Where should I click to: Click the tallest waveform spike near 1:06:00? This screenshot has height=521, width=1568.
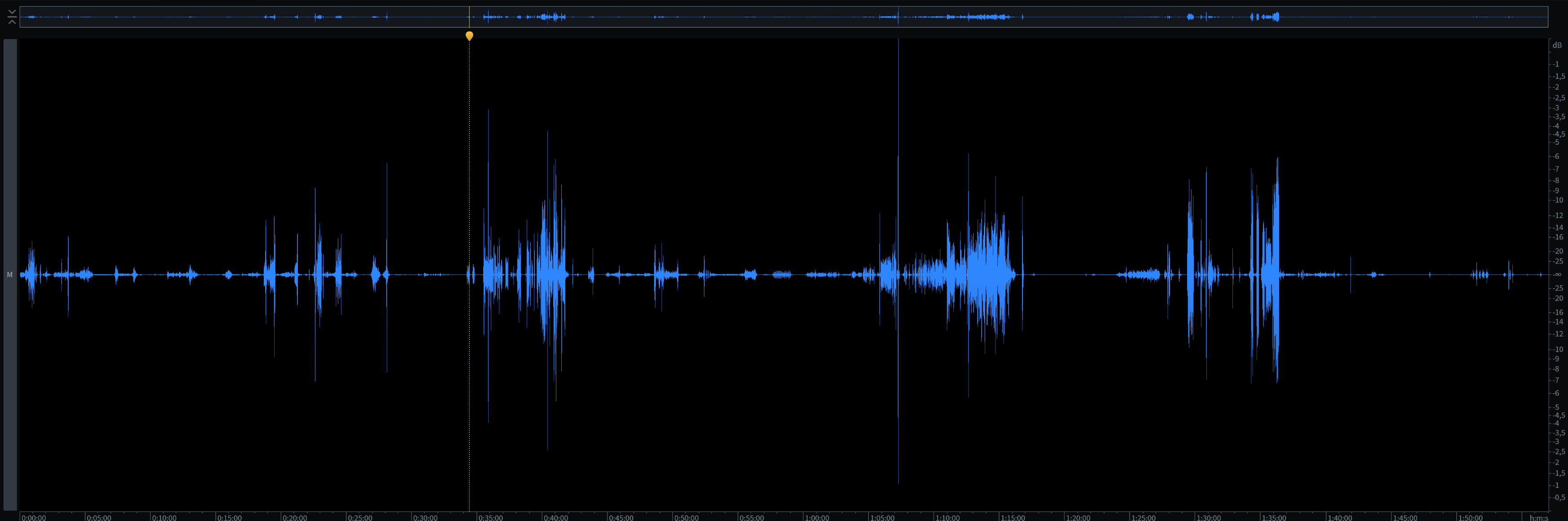[898, 182]
